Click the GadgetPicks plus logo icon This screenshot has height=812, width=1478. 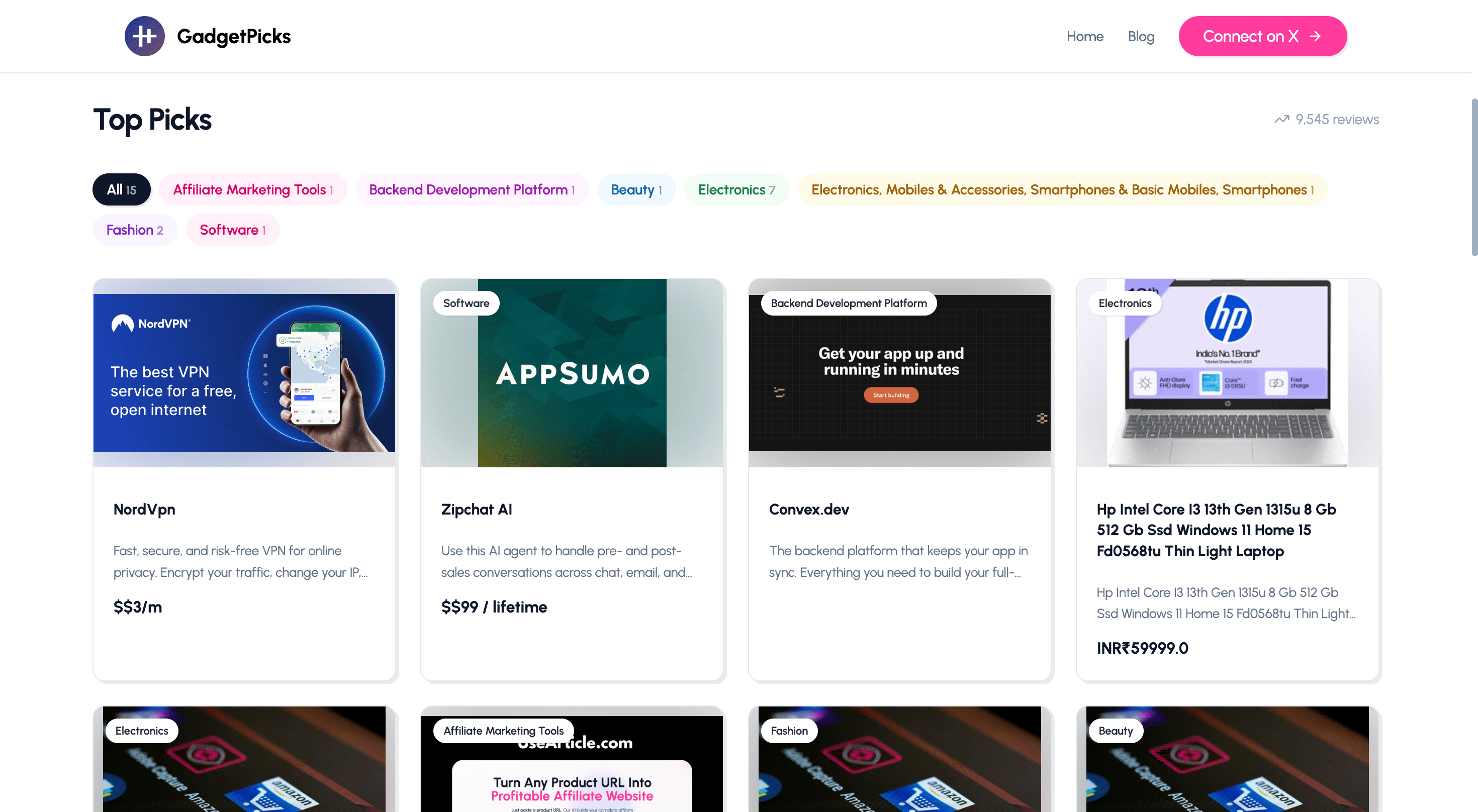click(x=145, y=36)
